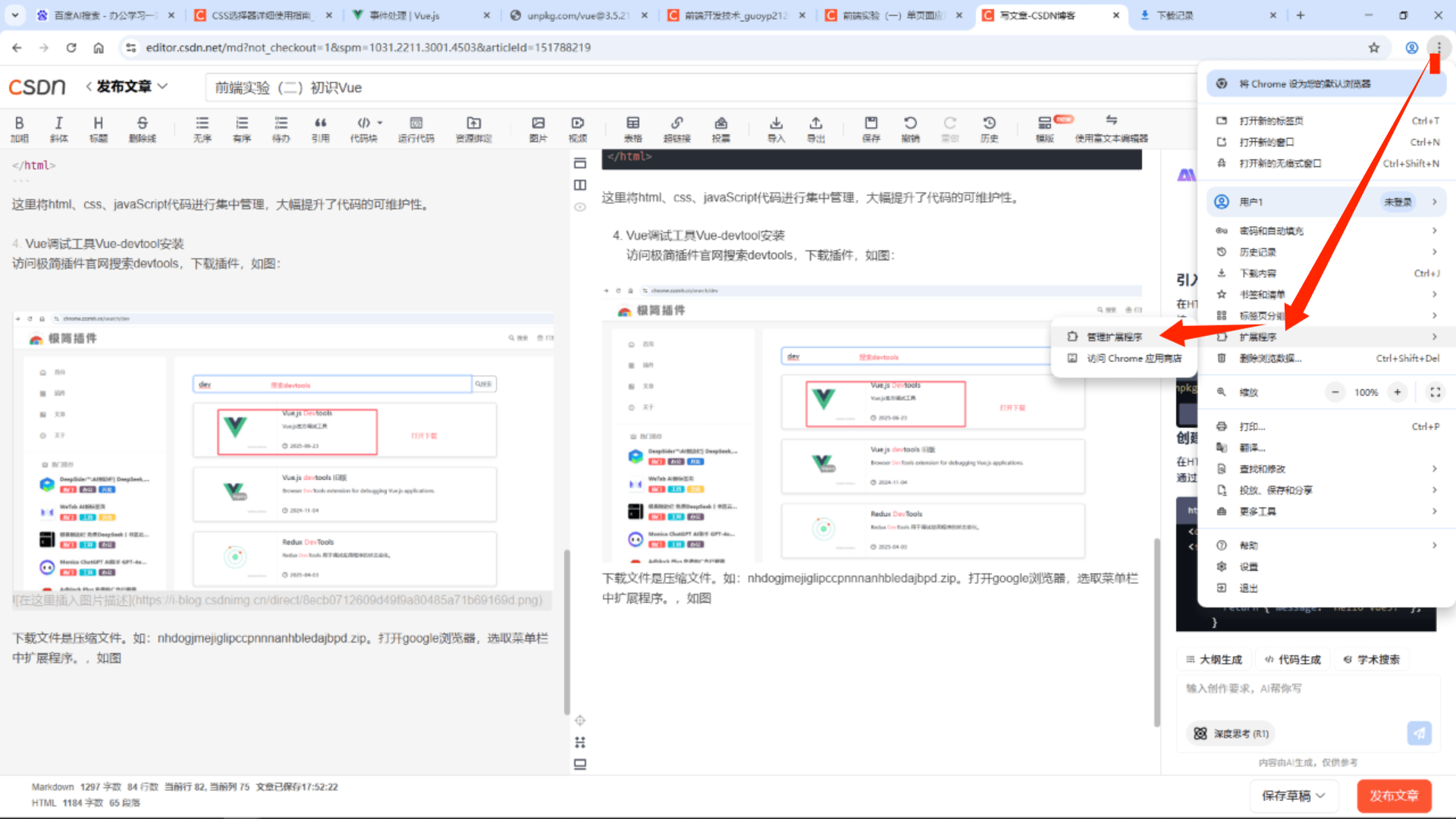Enter full screen from Chrome zoom row

[x=1435, y=392]
